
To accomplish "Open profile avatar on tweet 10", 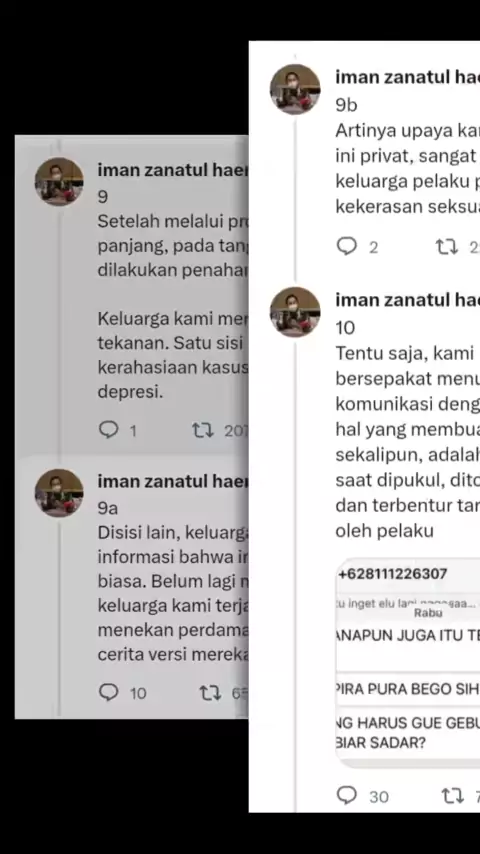I will [x=295, y=312].
